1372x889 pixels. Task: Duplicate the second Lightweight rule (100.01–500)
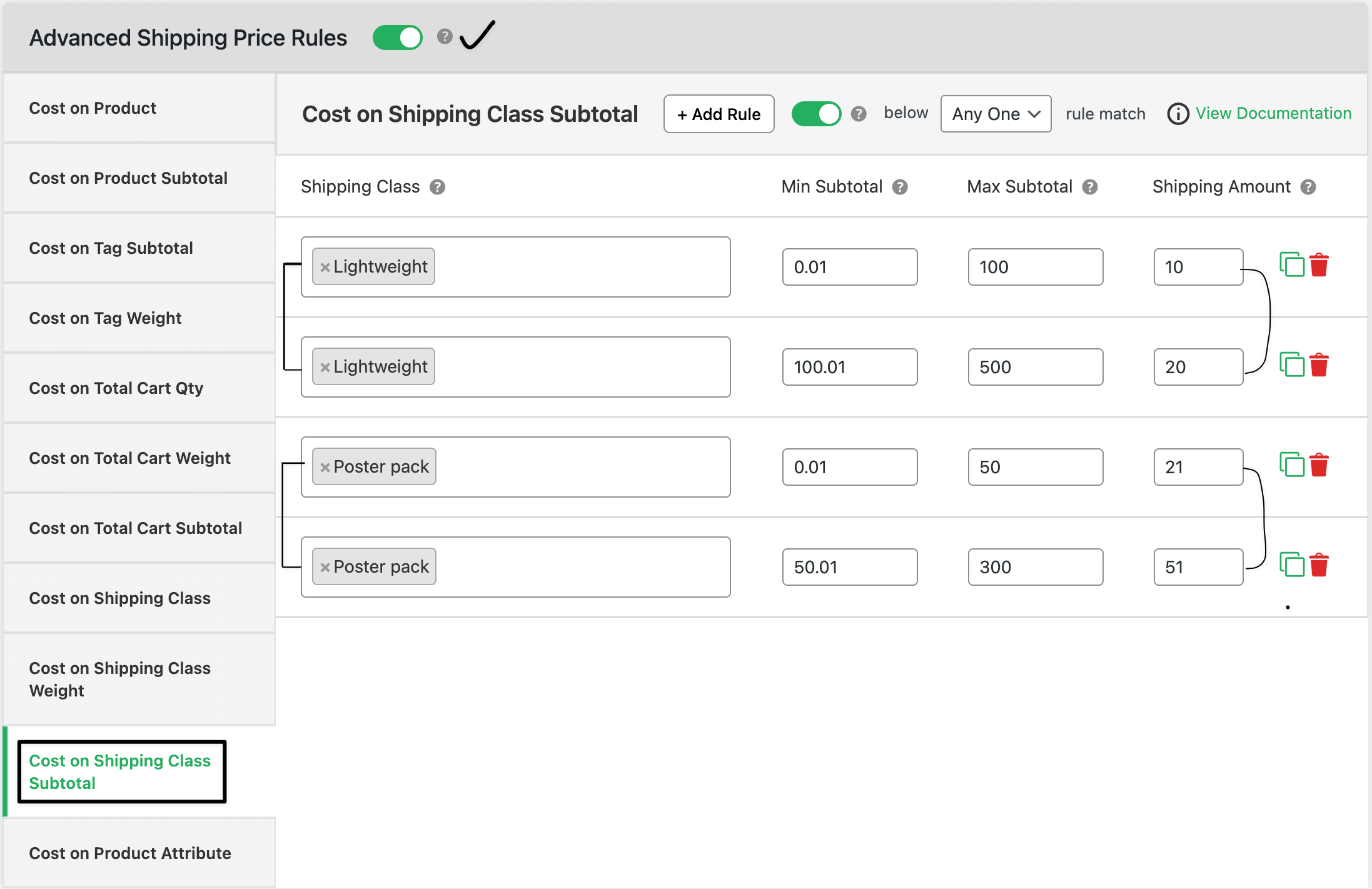1291,364
